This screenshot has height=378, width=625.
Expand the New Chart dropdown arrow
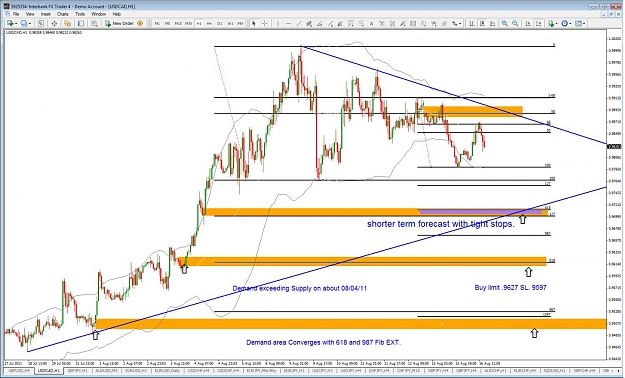(16, 24)
